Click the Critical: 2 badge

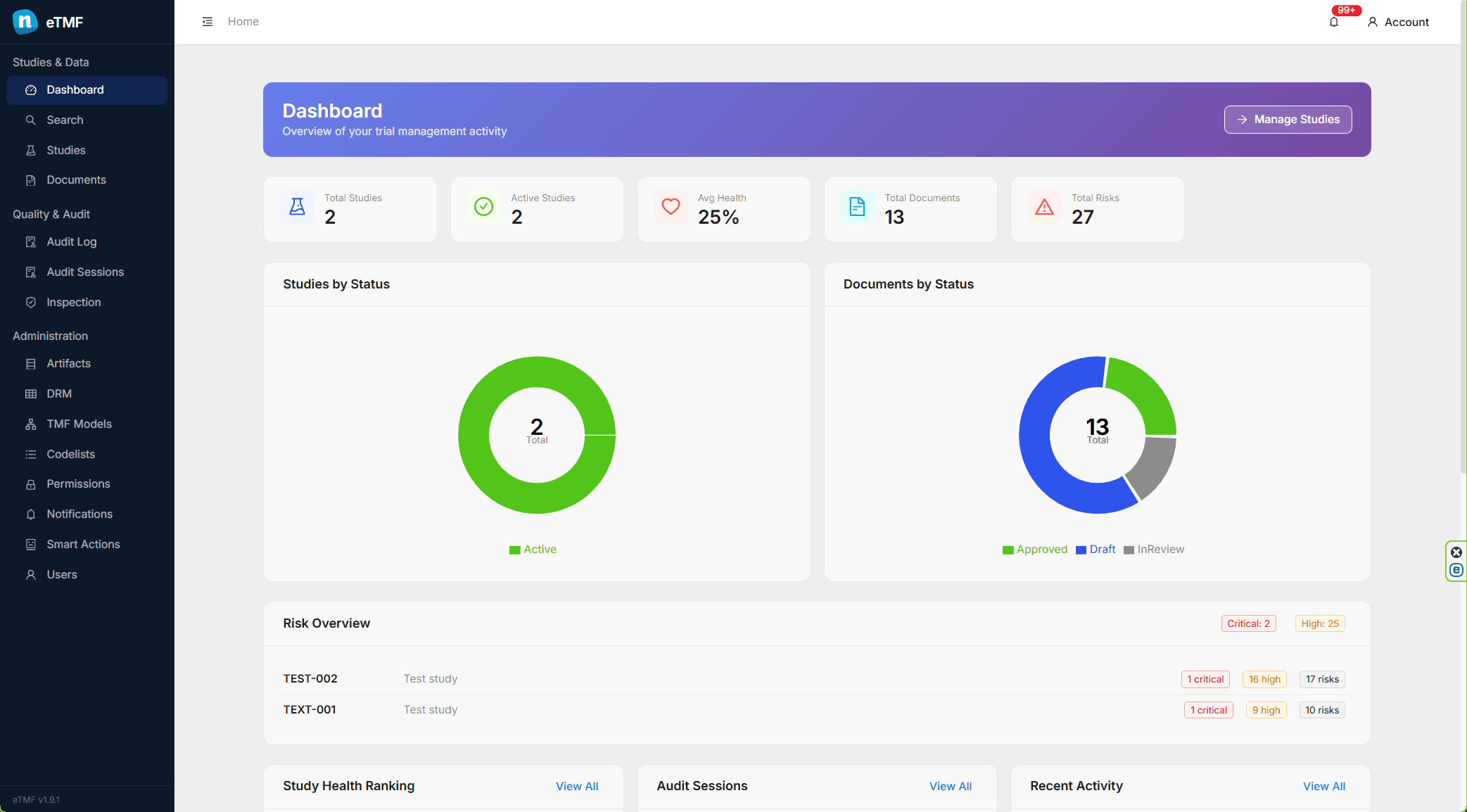1249,624
